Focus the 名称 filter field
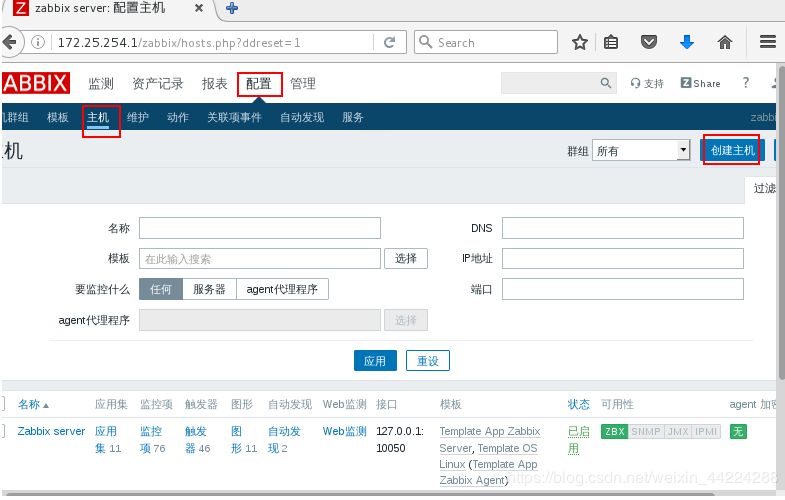The width and height of the screenshot is (785, 500). point(260,228)
